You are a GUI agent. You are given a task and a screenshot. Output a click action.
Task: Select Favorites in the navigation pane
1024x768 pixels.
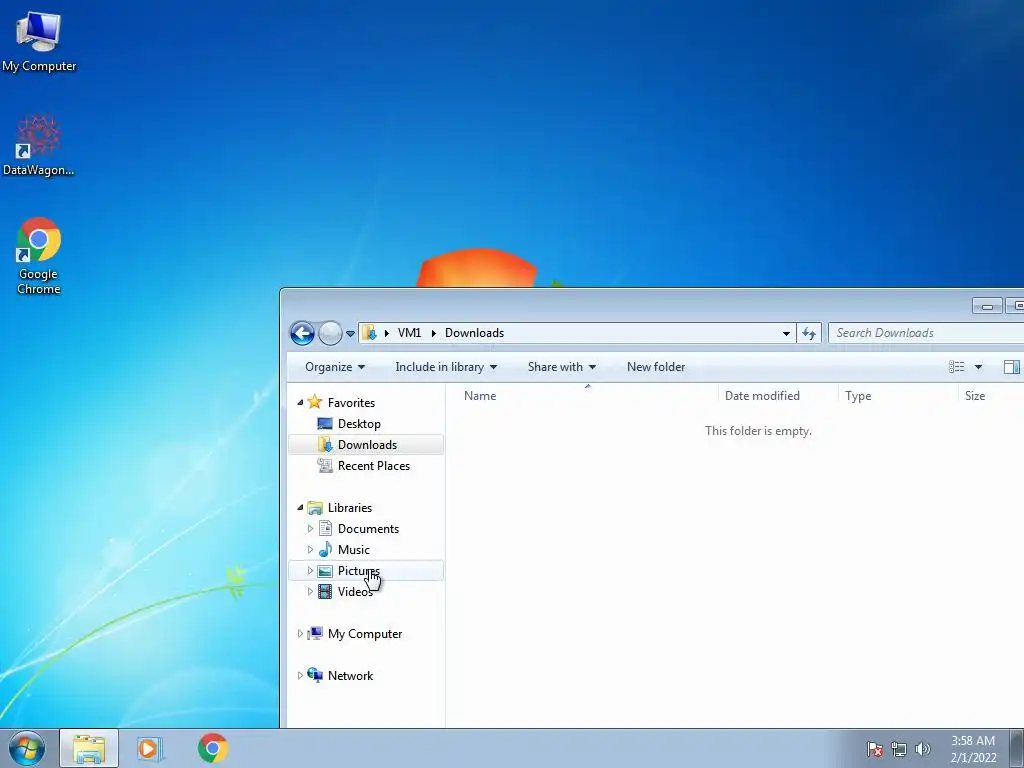tap(351, 403)
